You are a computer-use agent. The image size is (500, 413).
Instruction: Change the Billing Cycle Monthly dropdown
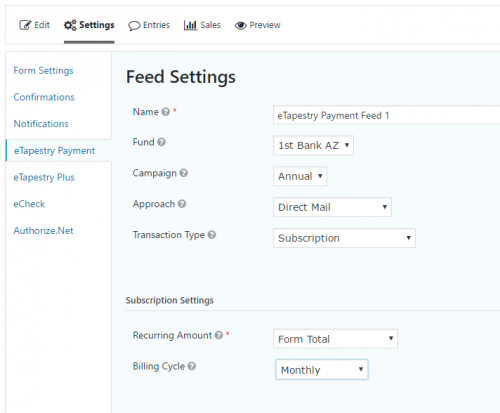tap(322, 369)
